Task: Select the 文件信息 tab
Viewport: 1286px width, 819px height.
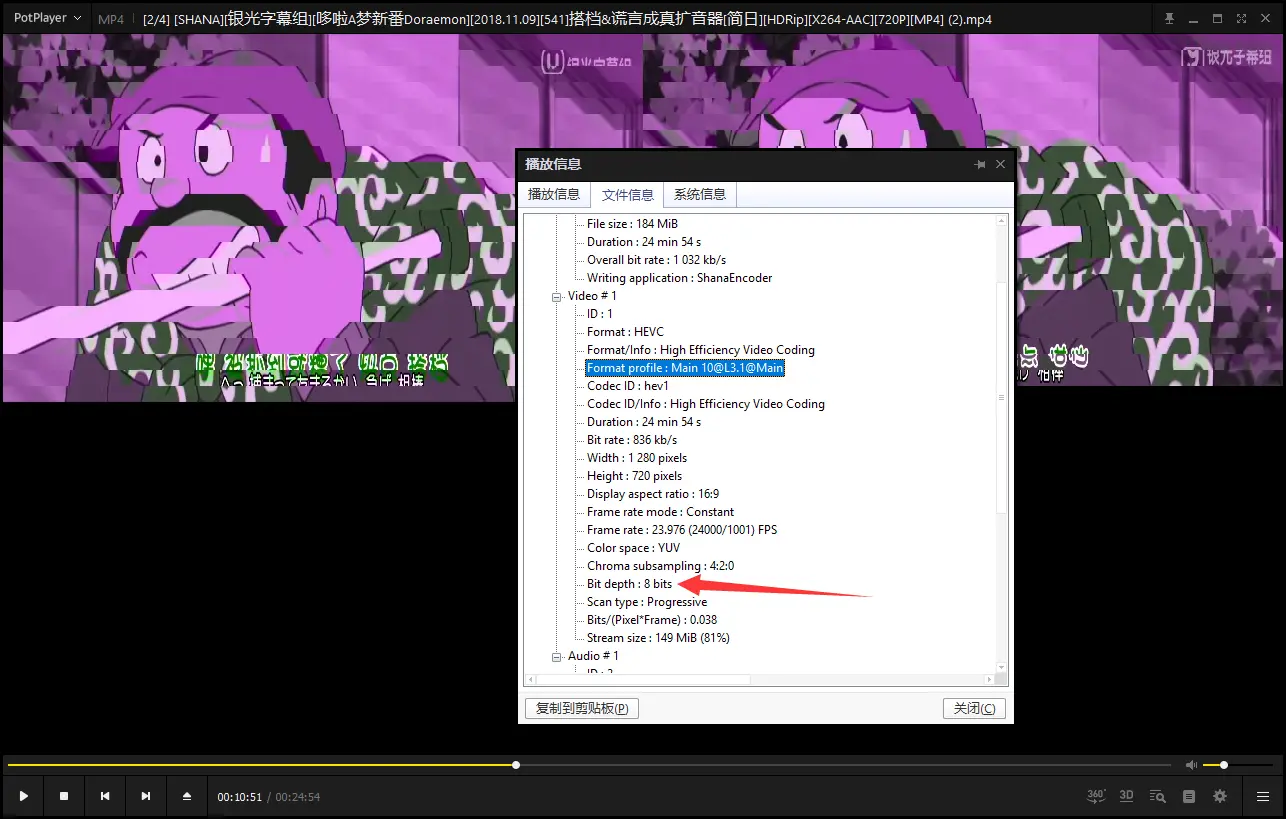Action: (628, 194)
